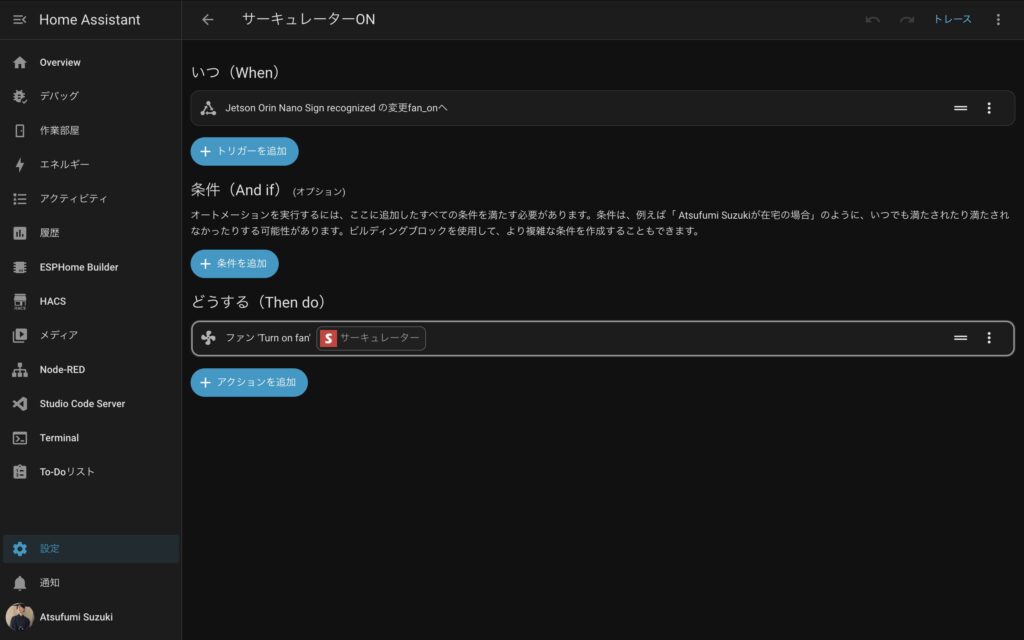Image resolution: width=1024 pixels, height=640 pixels.
Task: Open the Overview dashboard
Action: [60, 63]
